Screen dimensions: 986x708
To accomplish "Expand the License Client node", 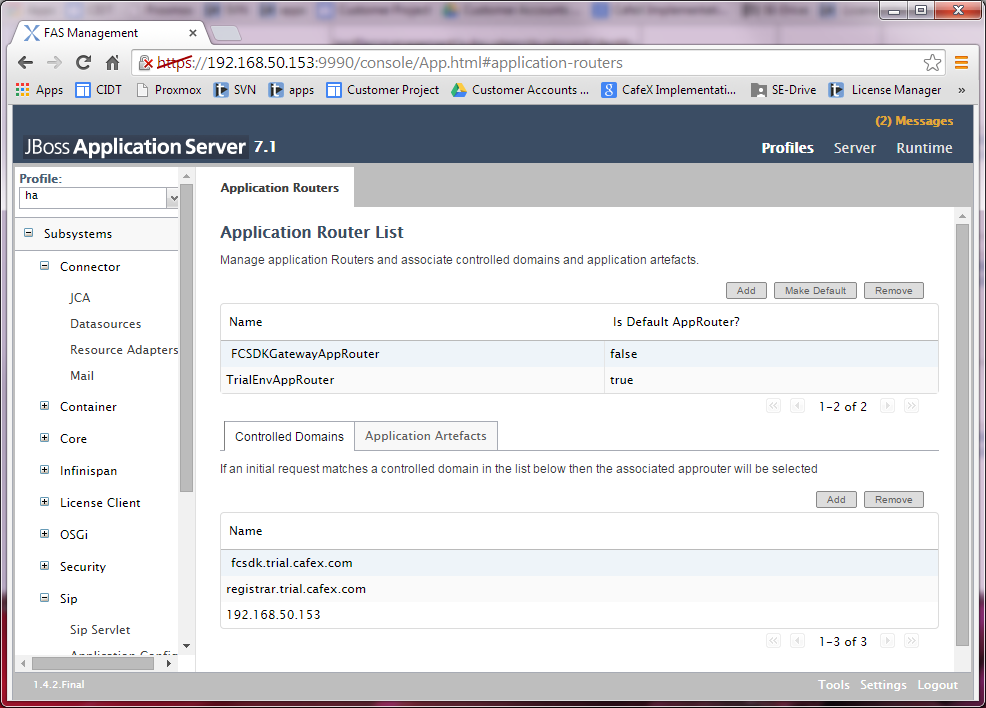I will pyautogui.click(x=45, y=502).
